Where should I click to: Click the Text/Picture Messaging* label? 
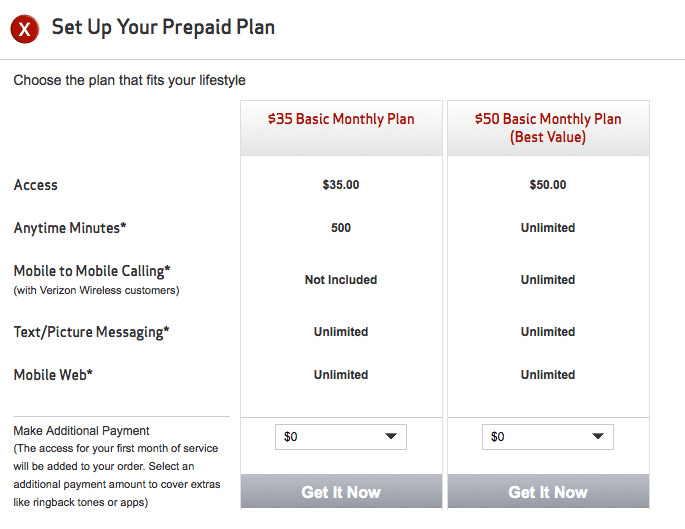[91, 332]
